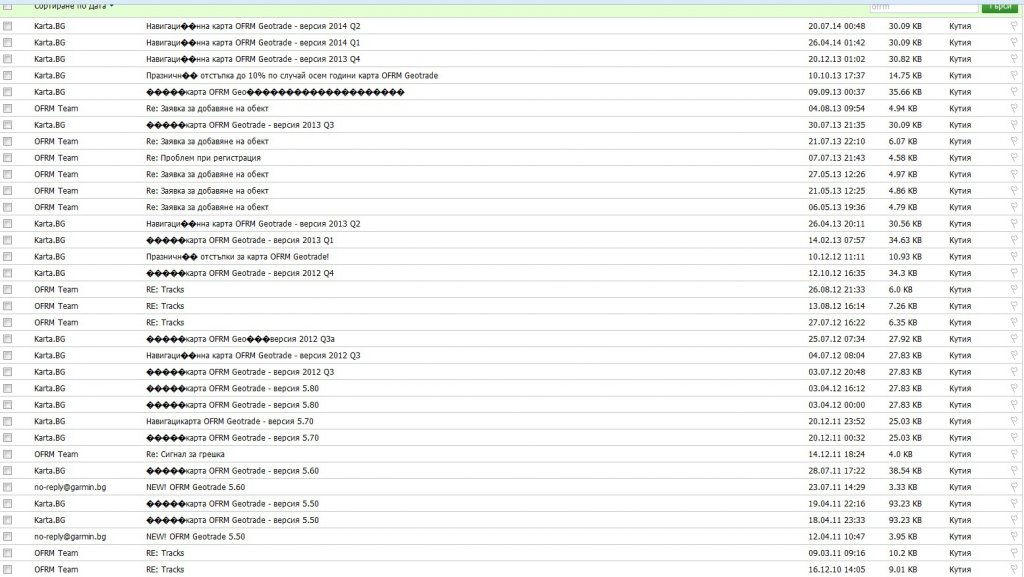Check the box for the 28.07.11 17:22 message

coord(8,471)
